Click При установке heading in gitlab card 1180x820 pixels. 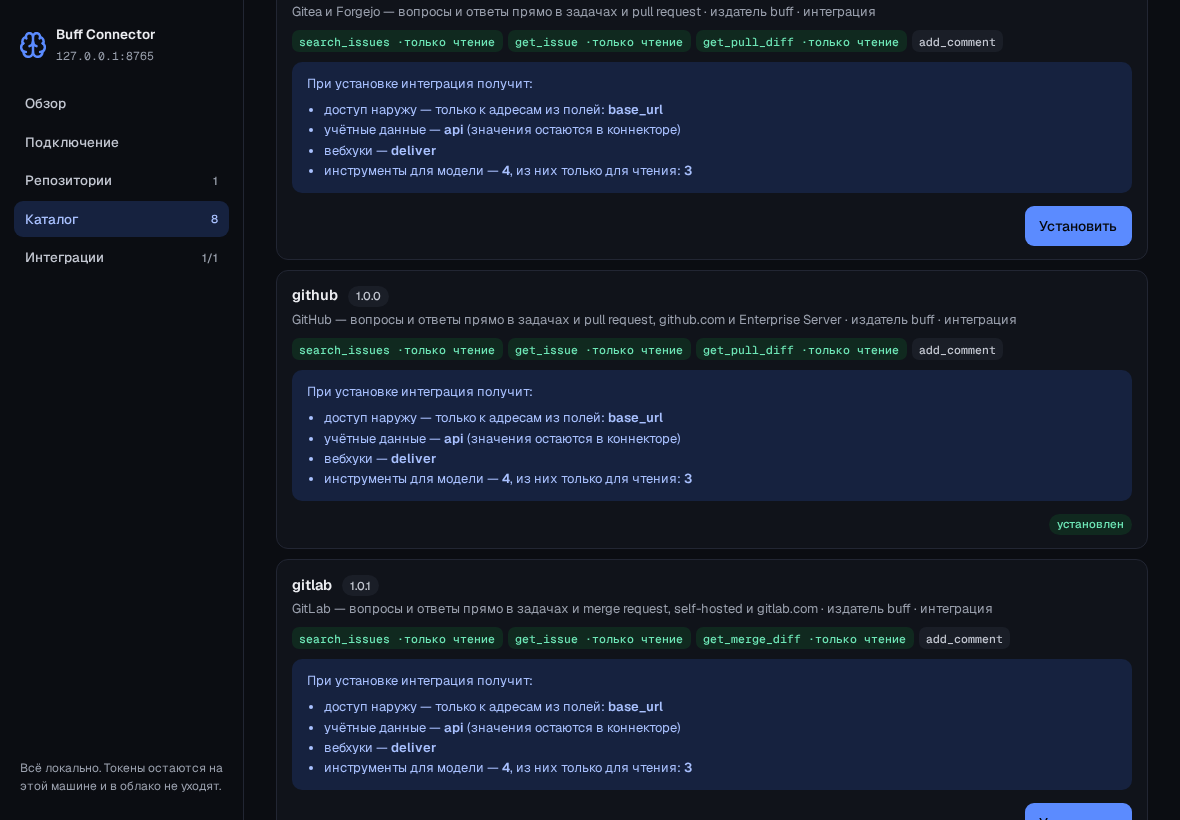(x=419, y=681)
